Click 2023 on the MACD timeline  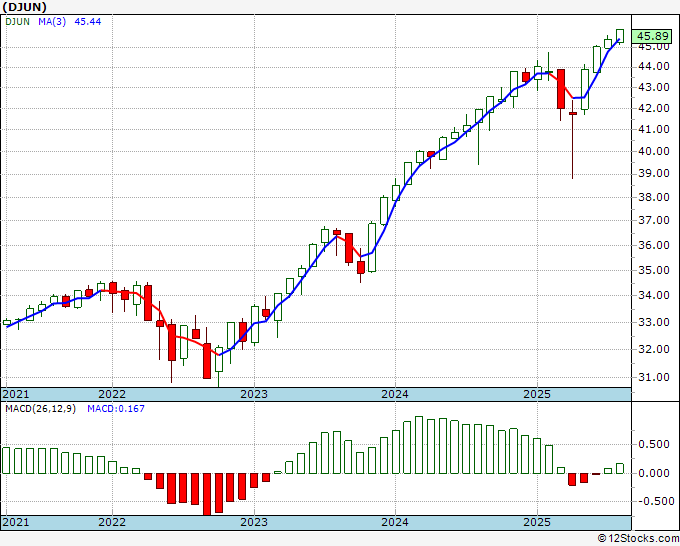pos(254,522)
